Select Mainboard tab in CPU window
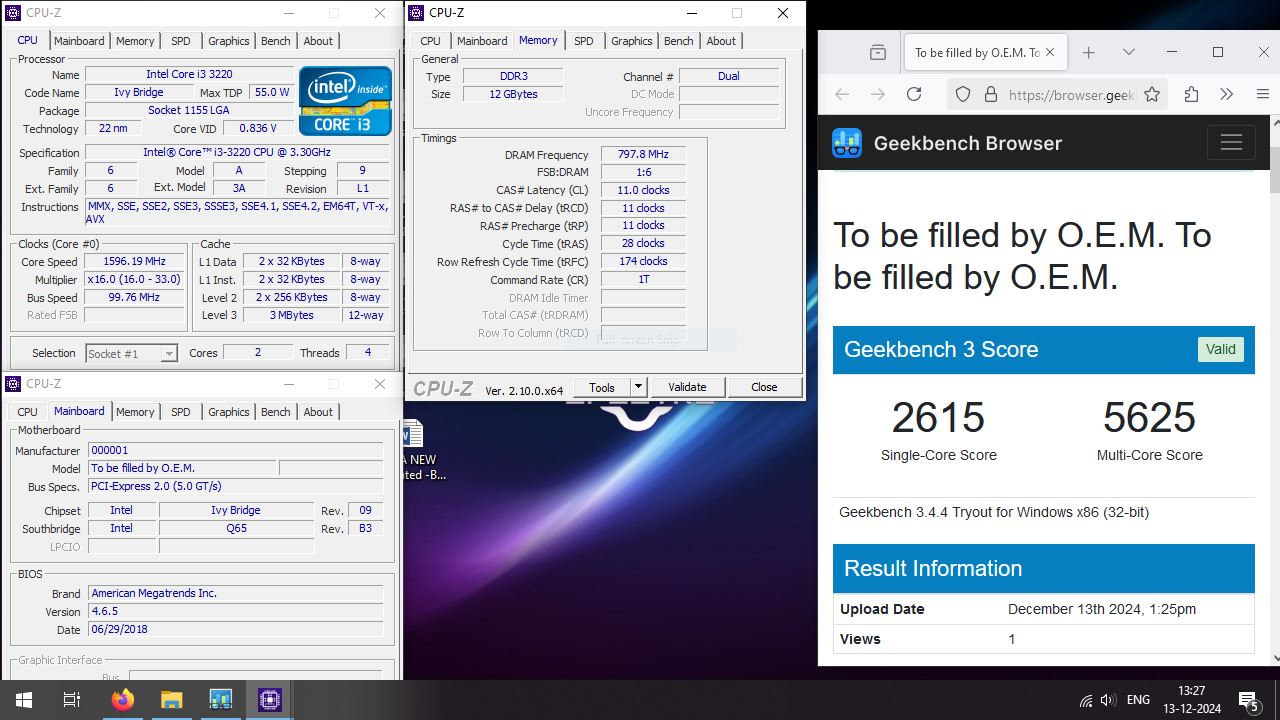1280x720 pixels. (79, 41)
